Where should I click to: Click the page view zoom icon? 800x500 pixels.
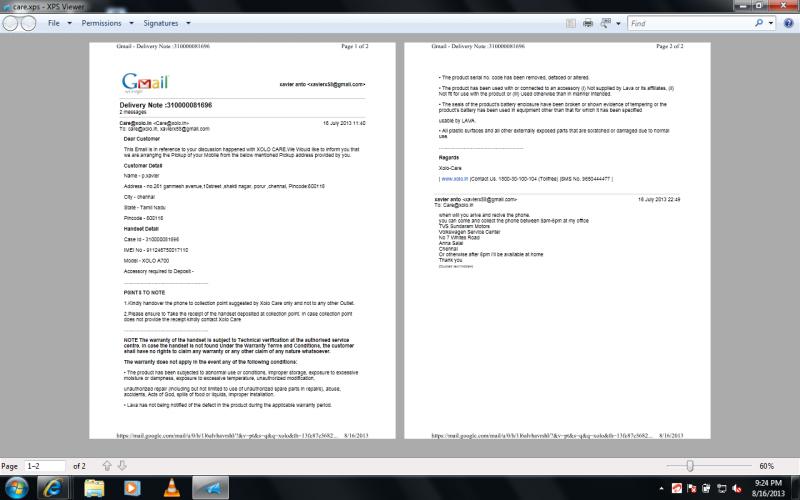(606, 23)
